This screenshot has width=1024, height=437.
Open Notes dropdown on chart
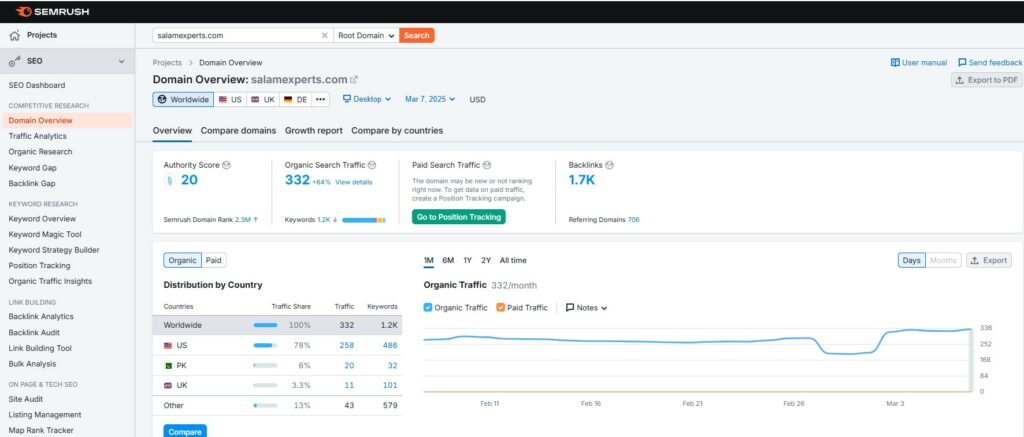586,308
